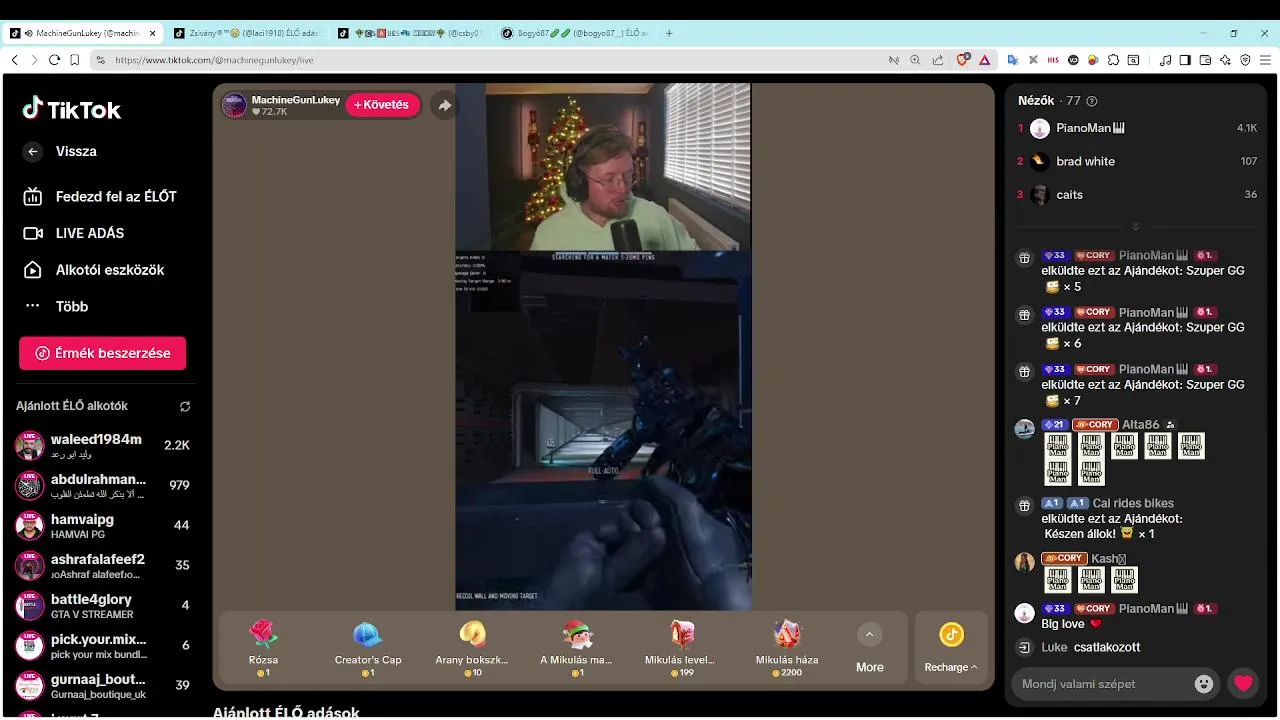Click hamvaipg avatar
The height and width of the screenshot is (720, 1280).
pyautogui.click(x=30, y=526)
